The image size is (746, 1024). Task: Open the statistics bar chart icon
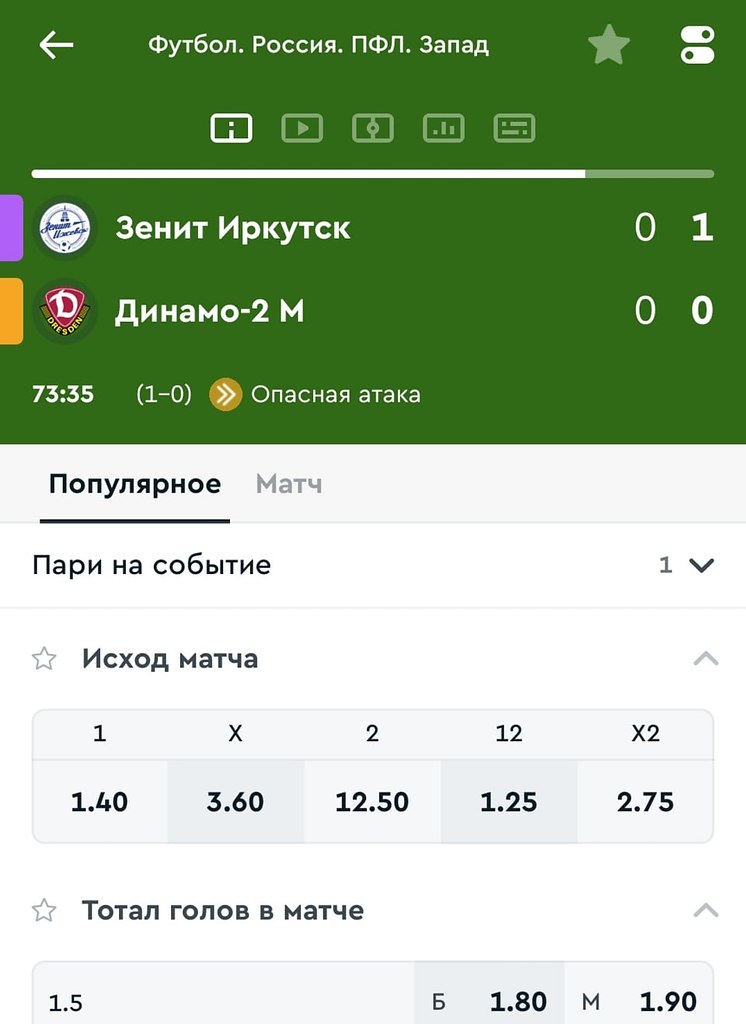coord(444,127)
